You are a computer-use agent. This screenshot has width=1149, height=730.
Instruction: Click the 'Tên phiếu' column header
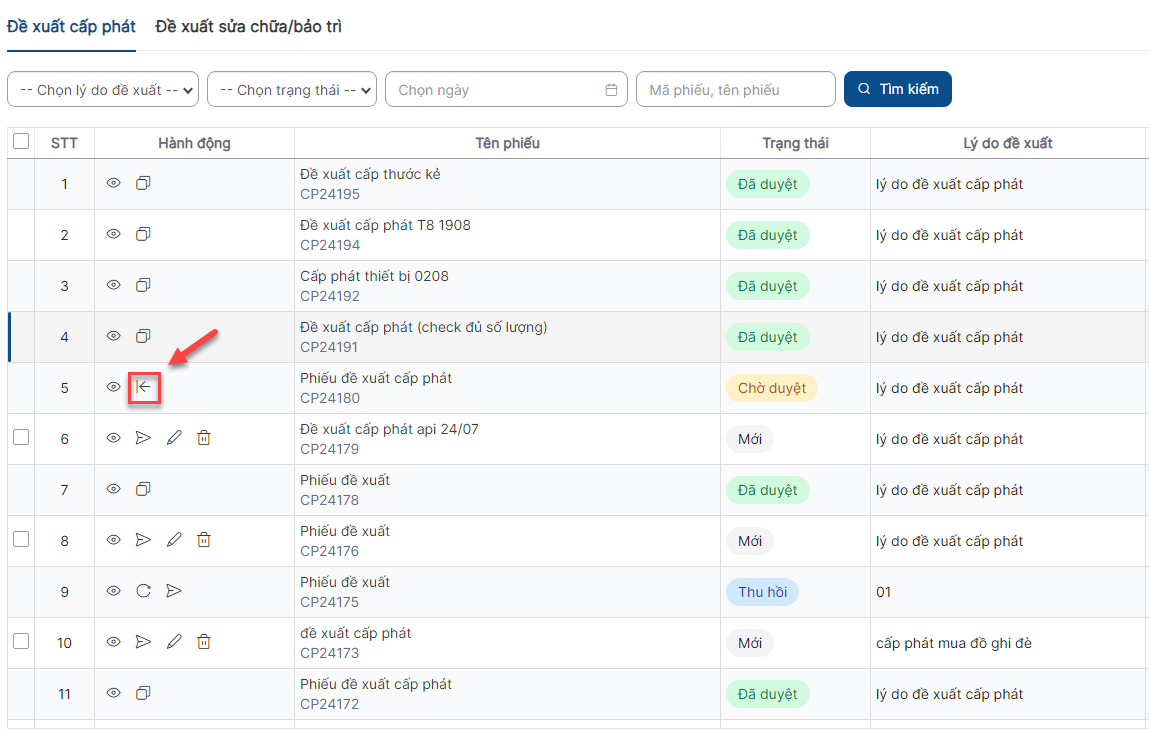pos(507,143)
